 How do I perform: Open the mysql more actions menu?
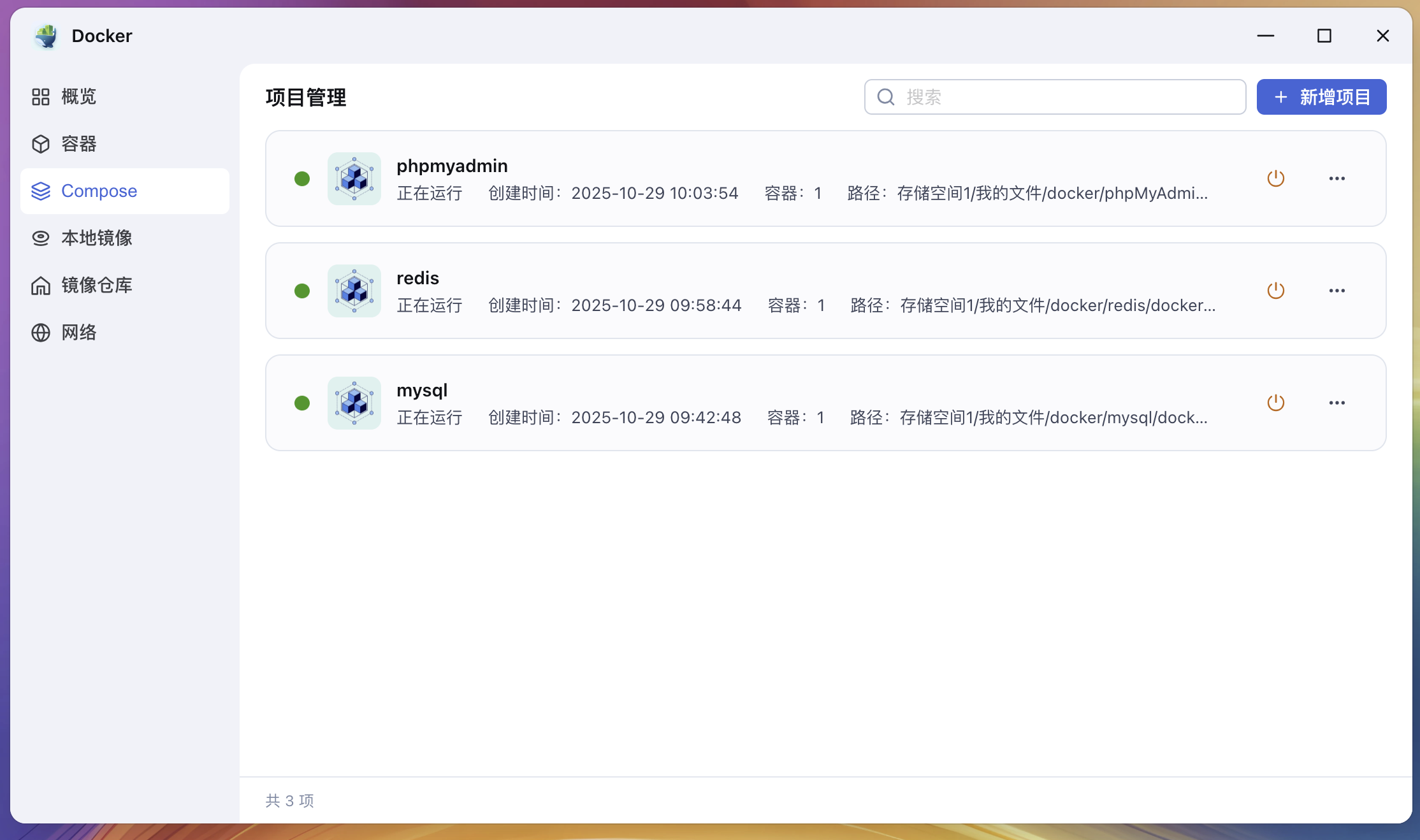1337,403
